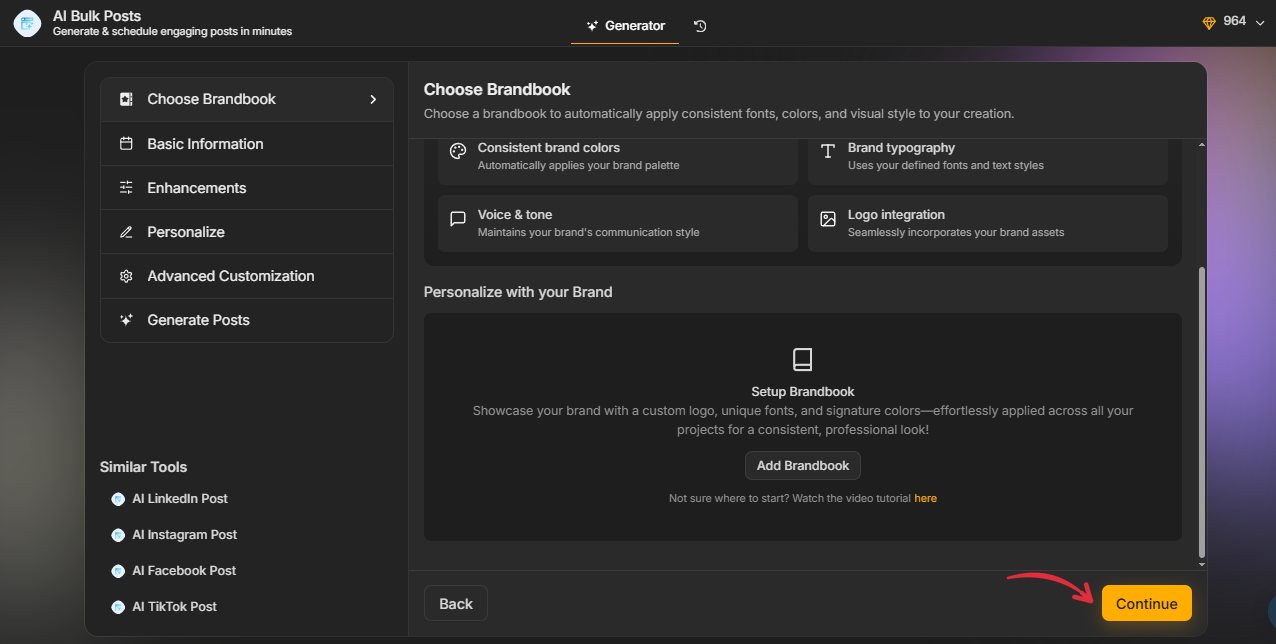Screen dimensions: 1276x644
Task: Click the Consistent brand colors palette icon
Action: [458, 151]
